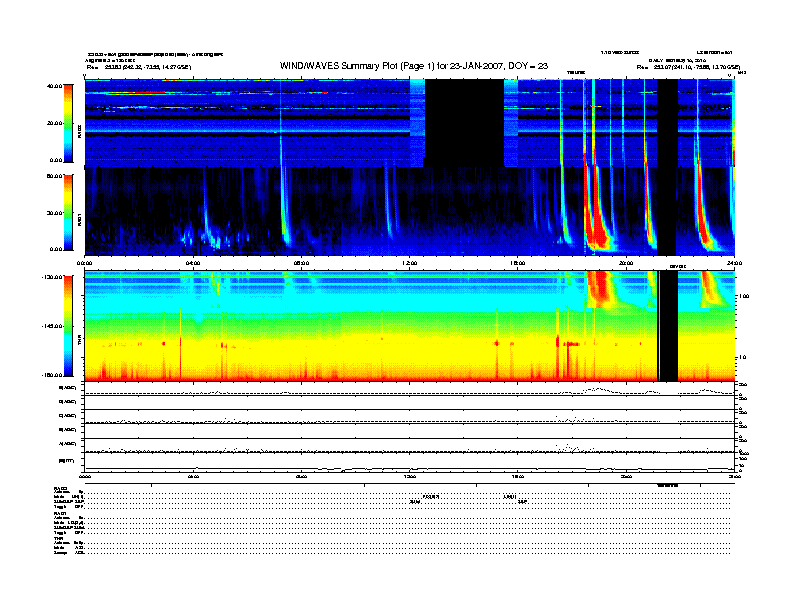This screenshot has width=792, height=612.
Task: Select the RAD1 color scale bar
Action: click(68, 213)
